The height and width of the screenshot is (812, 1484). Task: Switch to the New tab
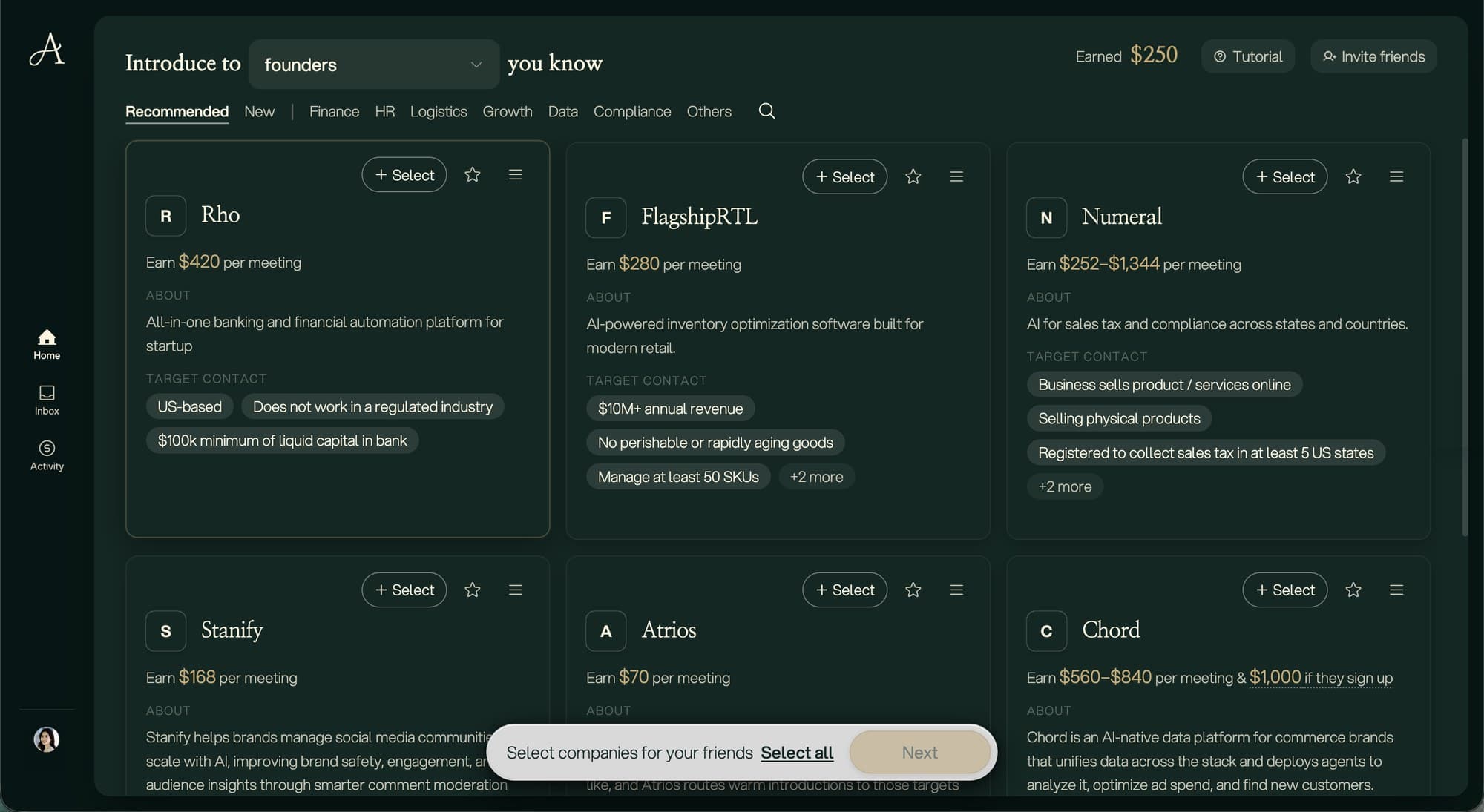[260, 112]
